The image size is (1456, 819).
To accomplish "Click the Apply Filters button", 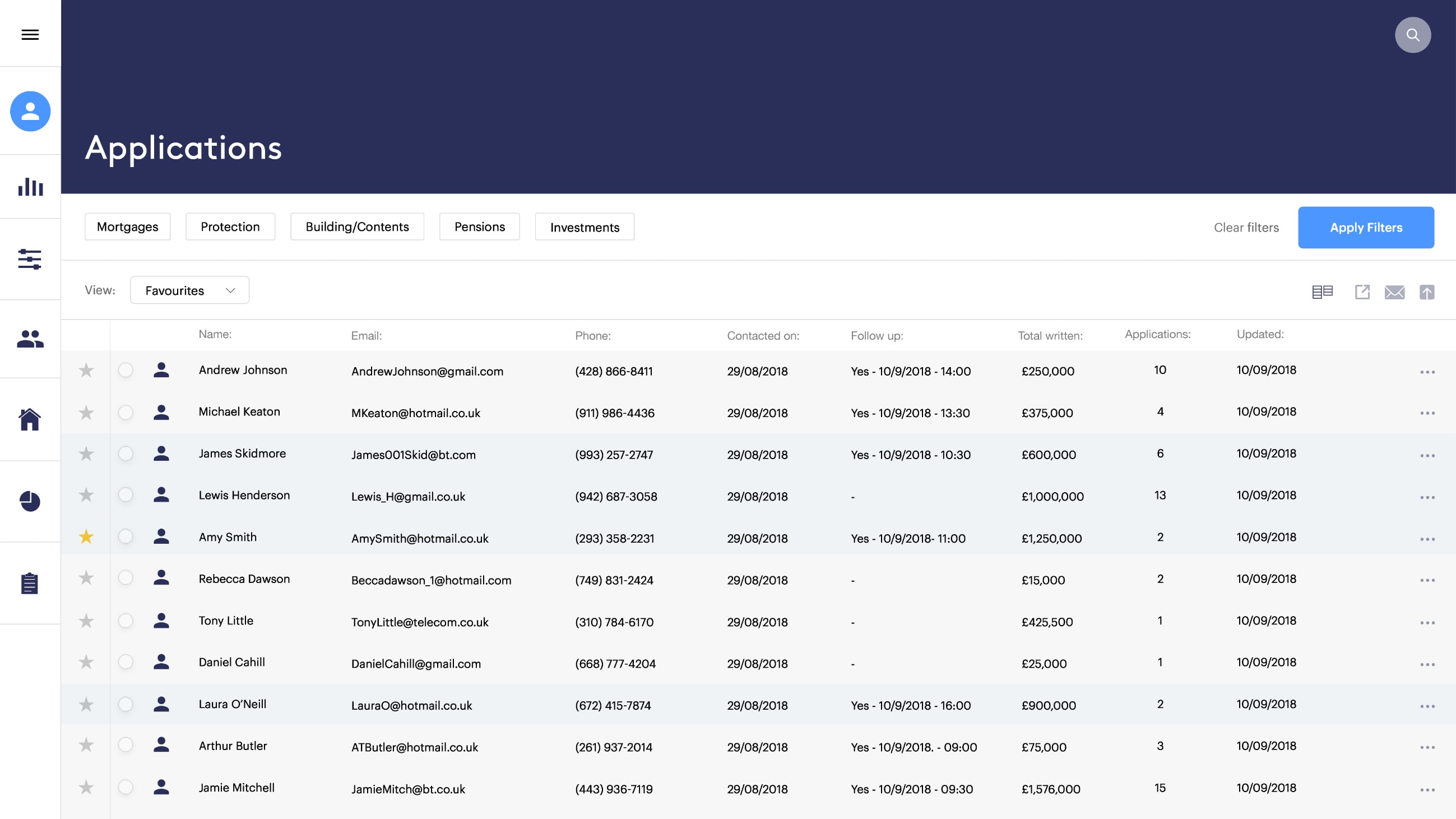I will coord(1367,227).
